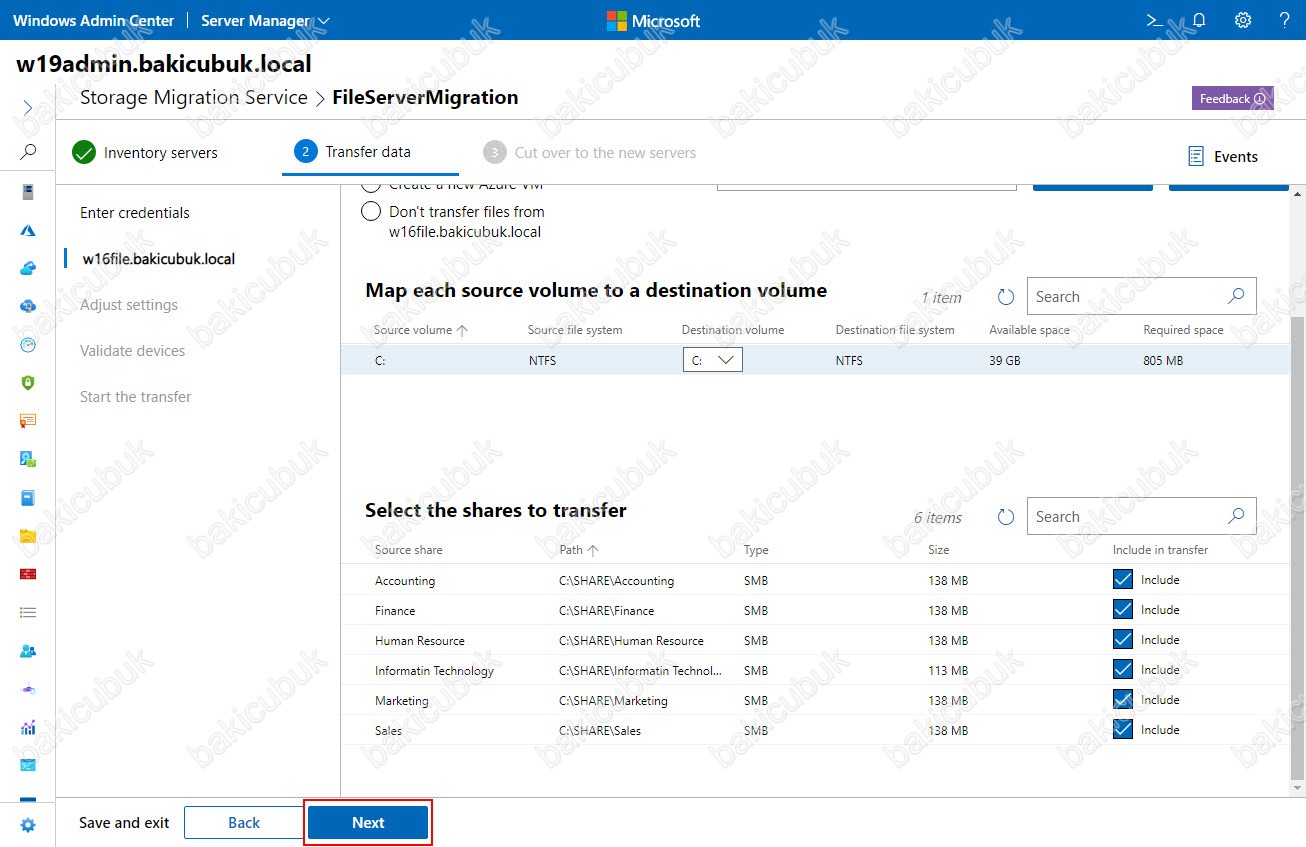Open the sidebar Settings gear at bottom
This screenshot has height=847, width=1306.
click(28, 825)
